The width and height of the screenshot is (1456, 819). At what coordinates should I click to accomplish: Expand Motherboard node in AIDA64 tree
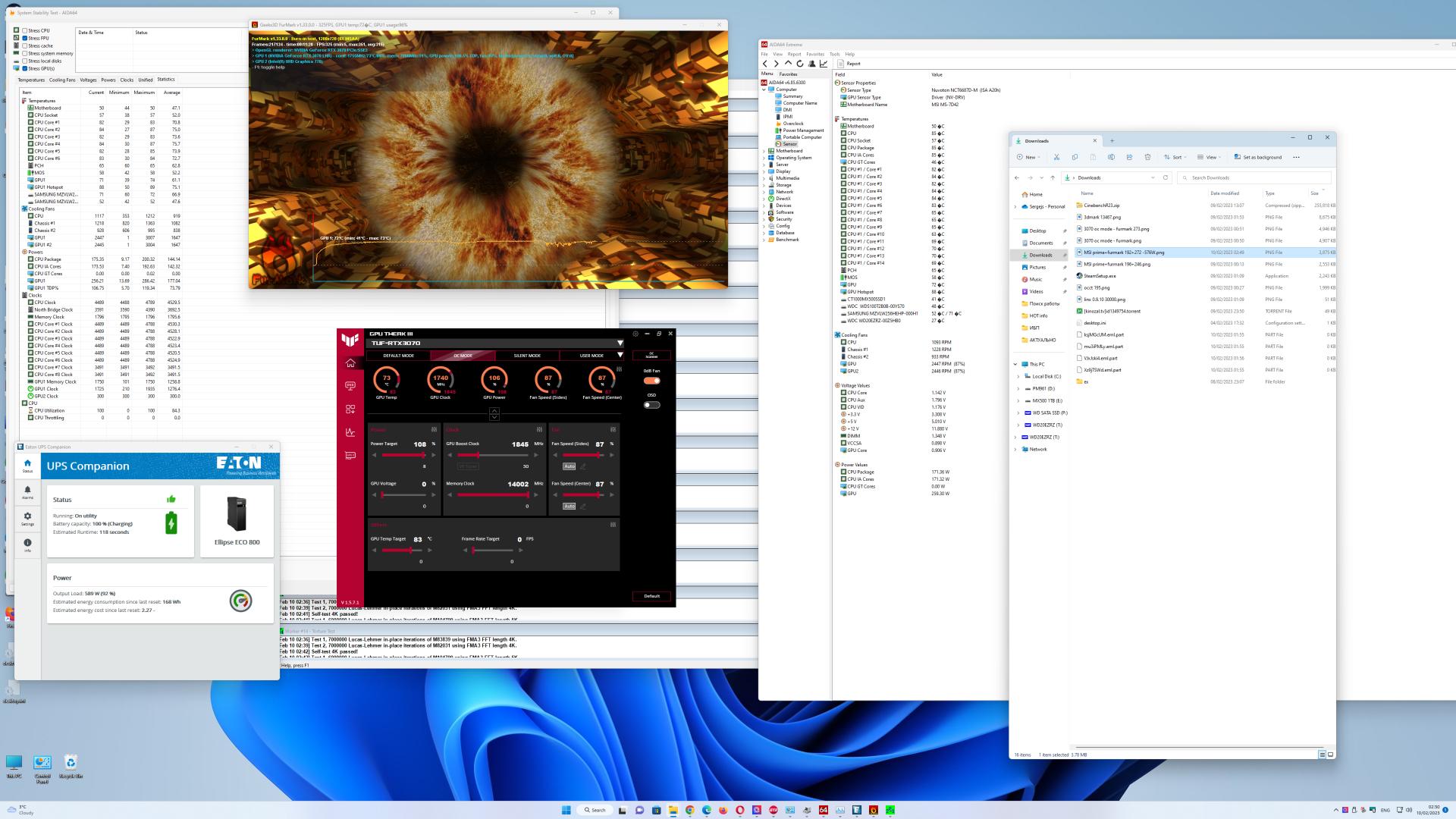(x=764, y=151)
